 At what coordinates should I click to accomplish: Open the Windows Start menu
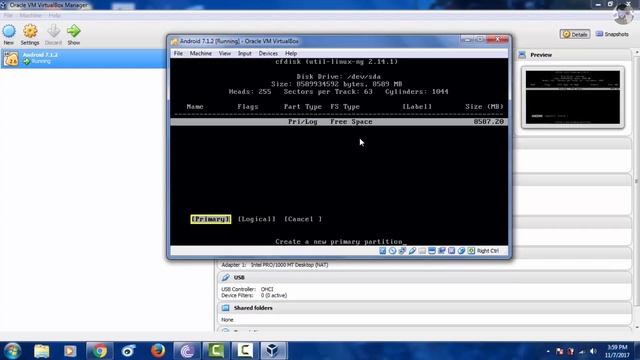[x=12, y=351]
